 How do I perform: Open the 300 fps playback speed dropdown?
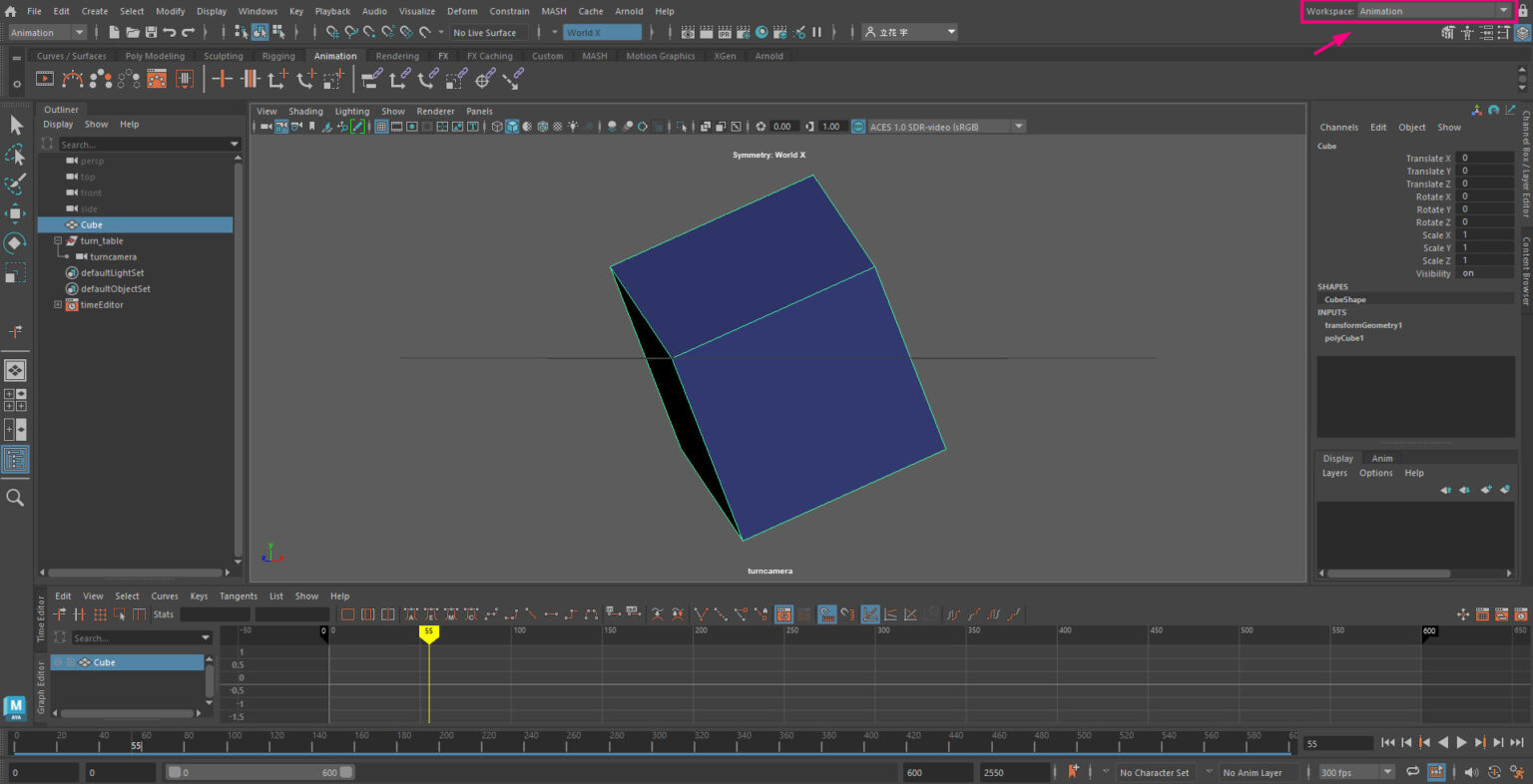1353,771
